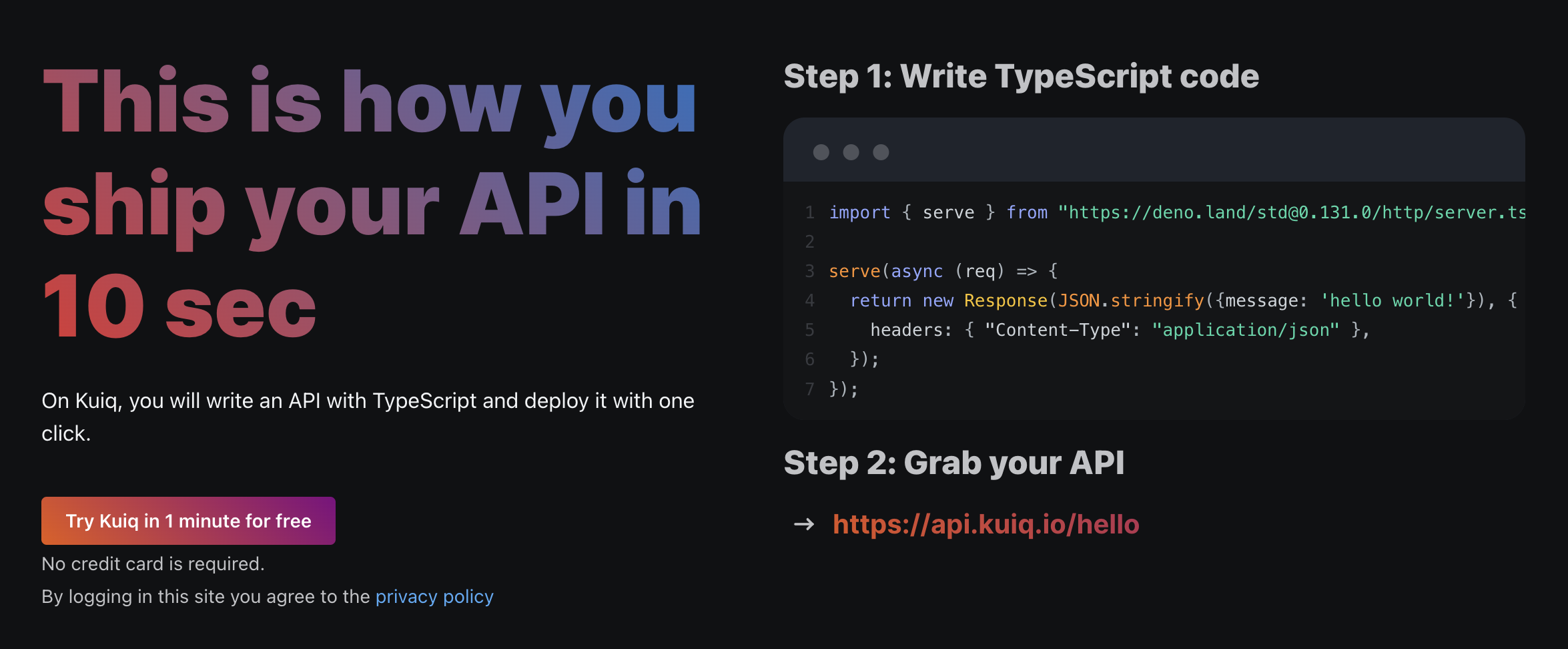This screenshot has width=1568, height=649.
Task: Click the 'Try Kuiq in 1 minute for free' button
Action: tap(188, 521)
